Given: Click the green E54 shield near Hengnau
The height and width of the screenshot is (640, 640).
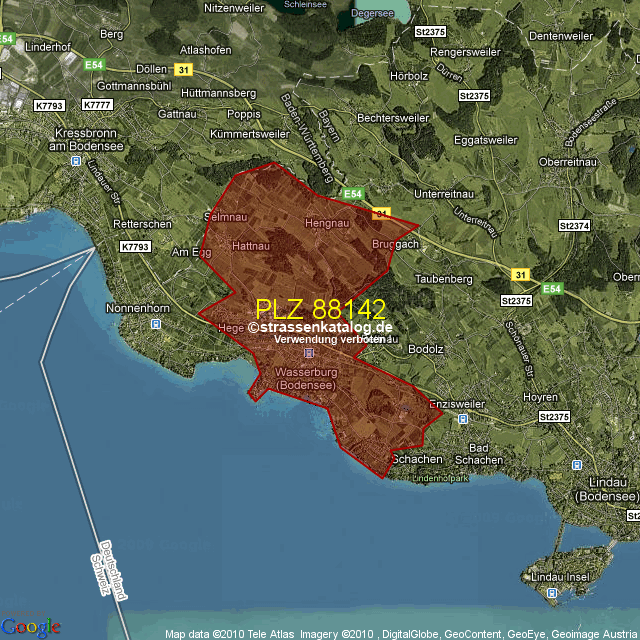Looking at the screenshot, I should coord(352,194).
